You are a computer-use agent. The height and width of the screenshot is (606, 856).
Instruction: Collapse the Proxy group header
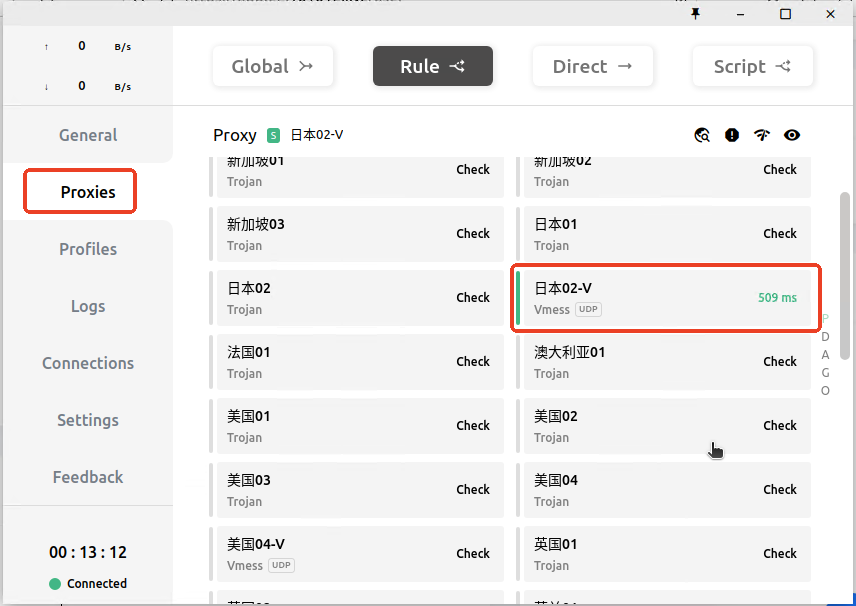pos(235,135)
